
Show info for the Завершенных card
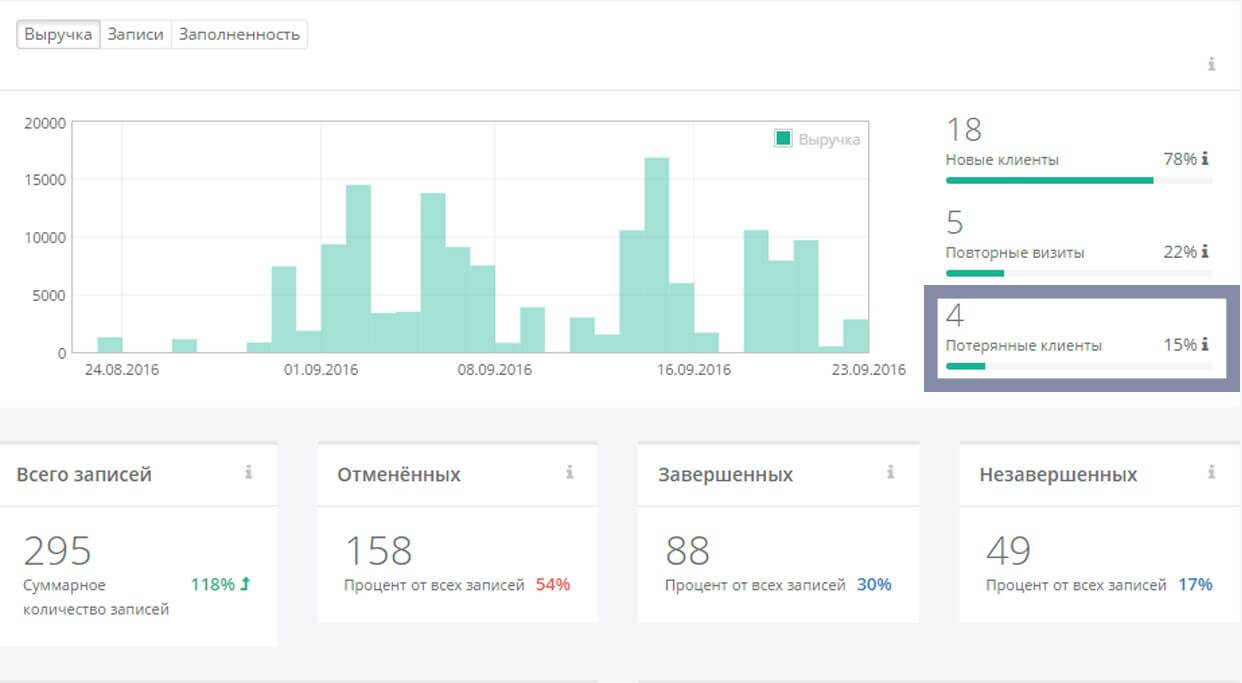point(890,472)
